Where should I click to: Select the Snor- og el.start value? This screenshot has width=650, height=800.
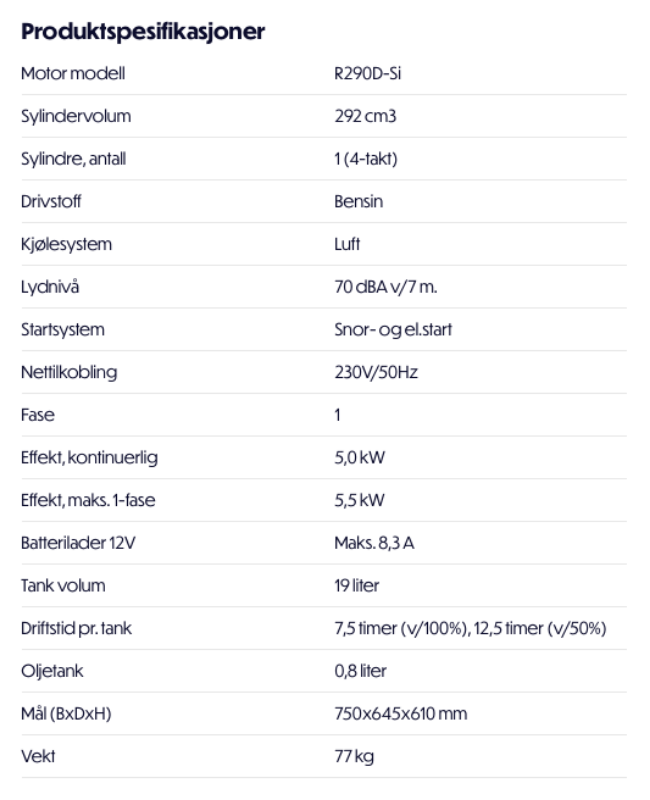[x=392, y=329]
